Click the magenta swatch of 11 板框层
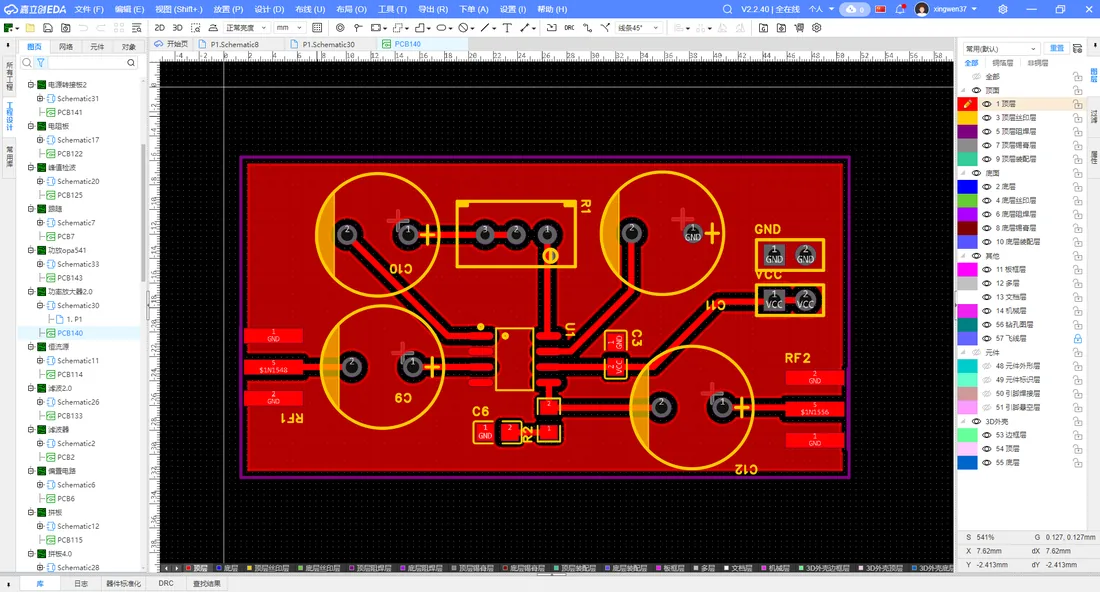 pos(967,269)
